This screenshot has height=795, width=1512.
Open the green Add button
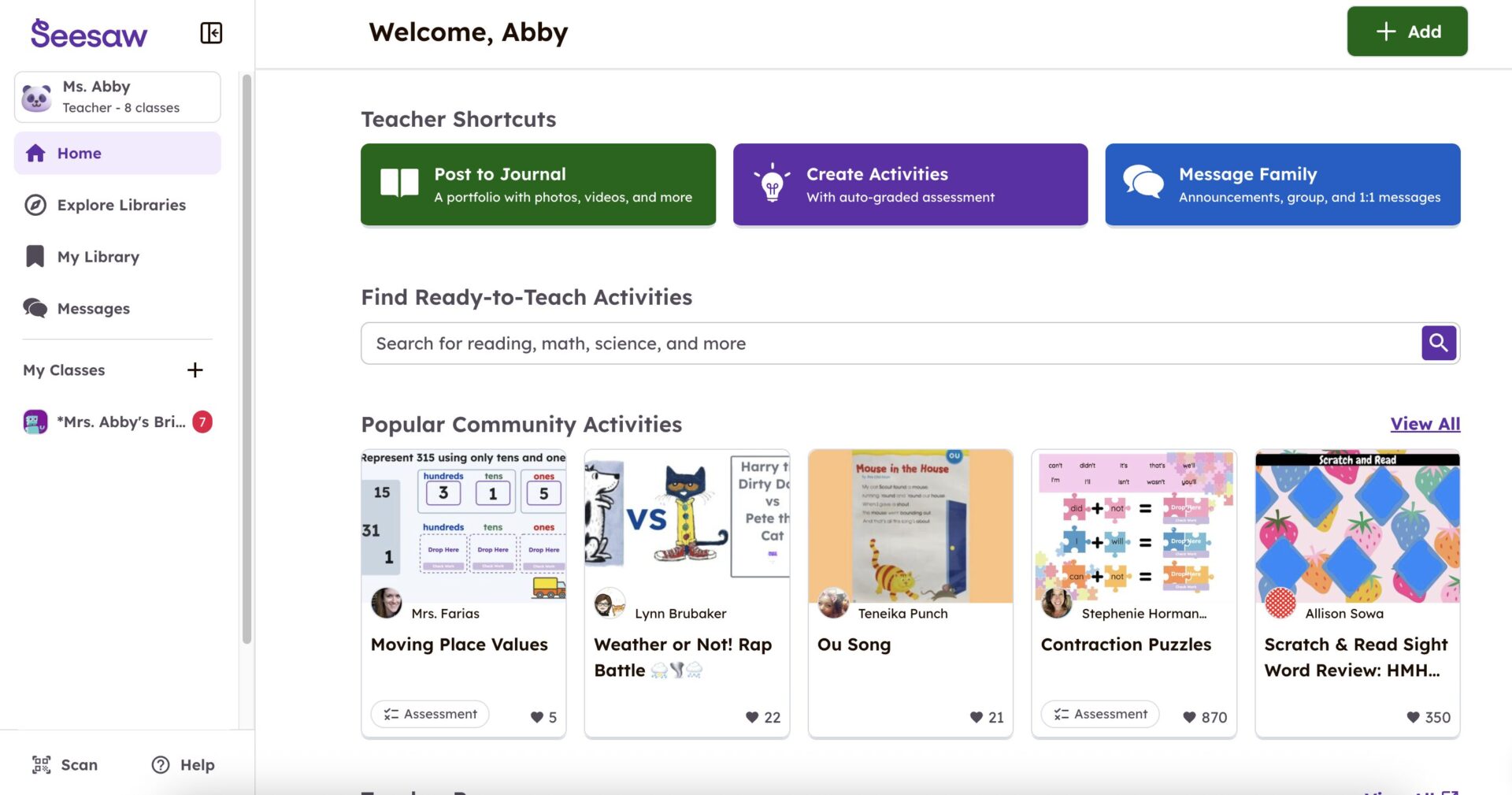(1408, 32)
